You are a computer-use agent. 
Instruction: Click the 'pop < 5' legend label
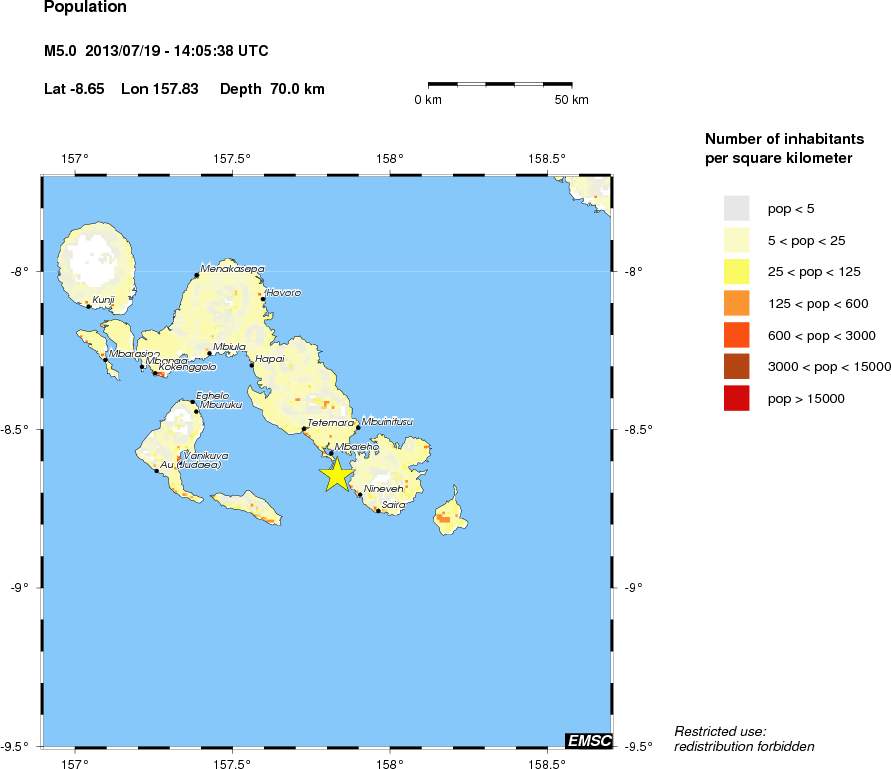point(791,209)
